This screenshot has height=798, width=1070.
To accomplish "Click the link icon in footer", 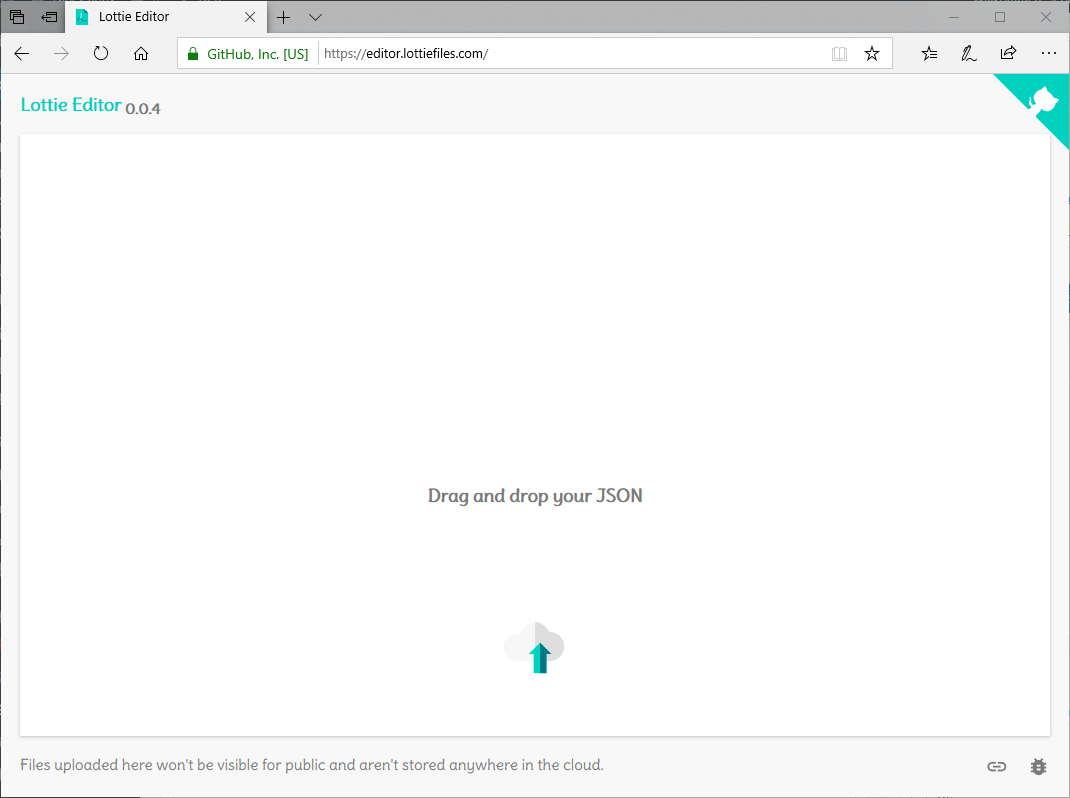I will 996,767.
